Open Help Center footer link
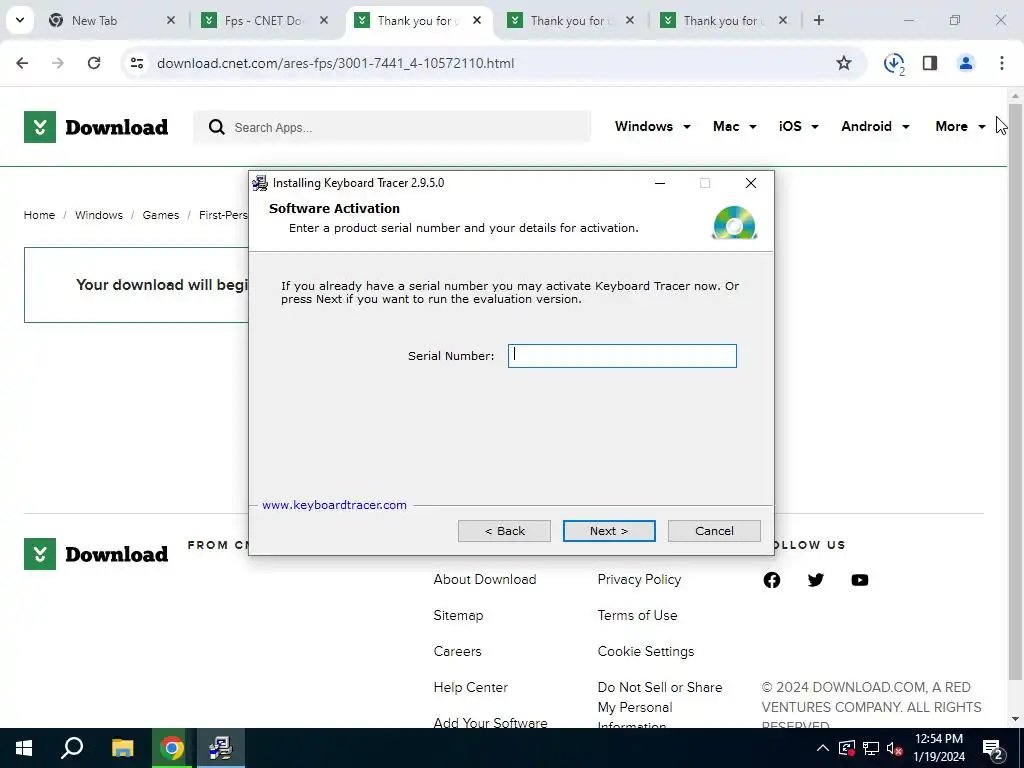Image resolution: width=1024 pixels, height=768 pixels. pyautogui.click(x=470, y=687)
